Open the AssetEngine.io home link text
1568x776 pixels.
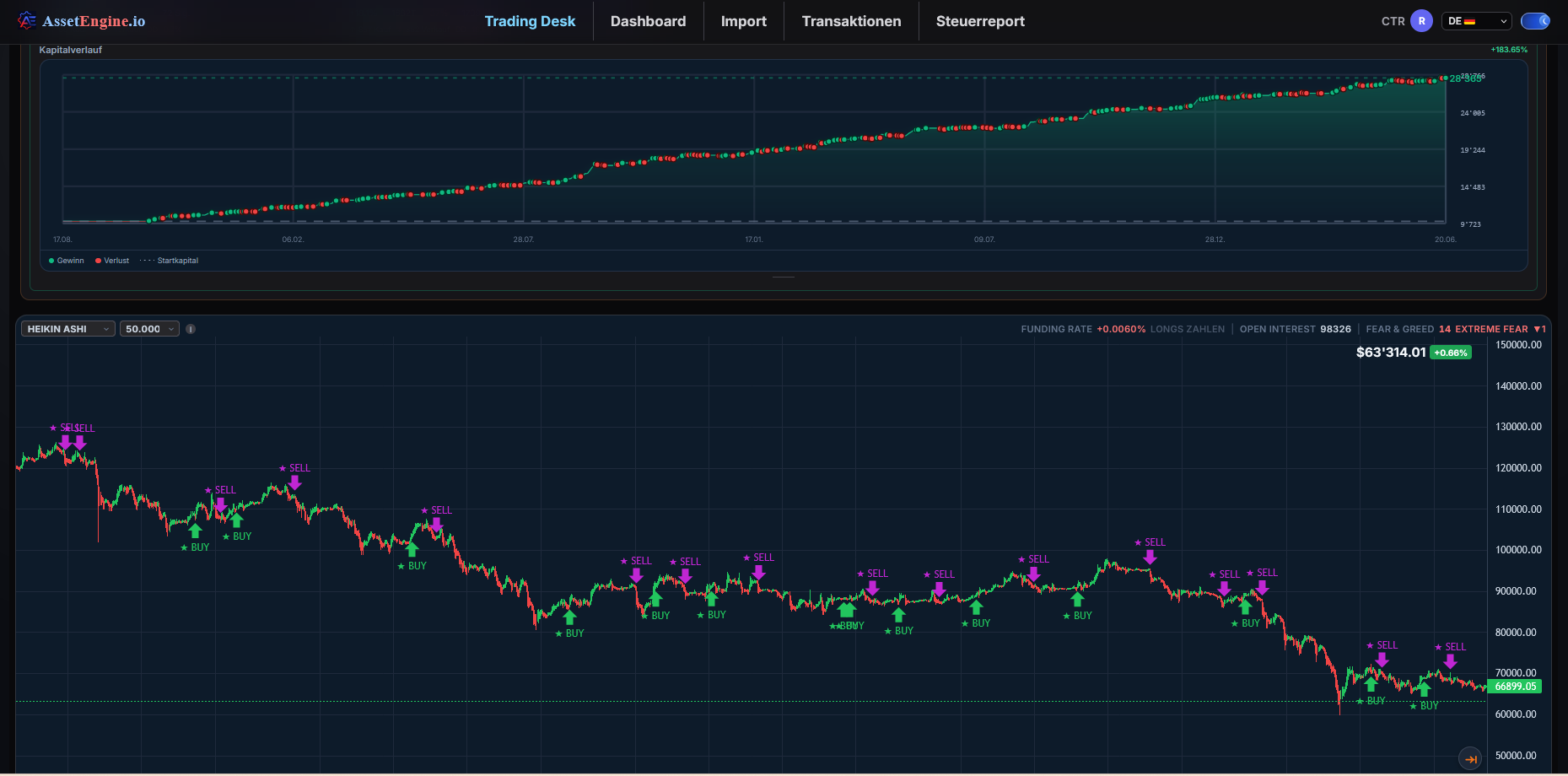[x=94, y=21]
